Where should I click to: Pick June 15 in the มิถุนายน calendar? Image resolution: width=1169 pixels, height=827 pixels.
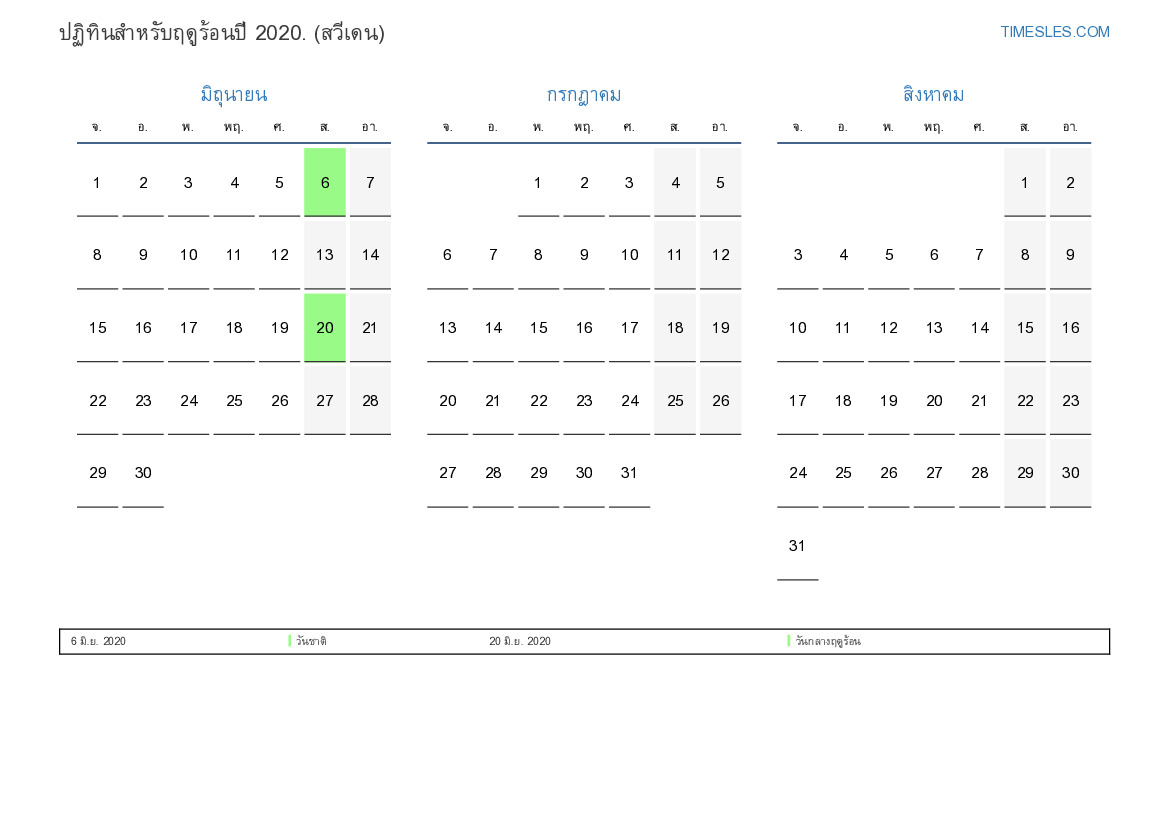click(x=97, y=327)
